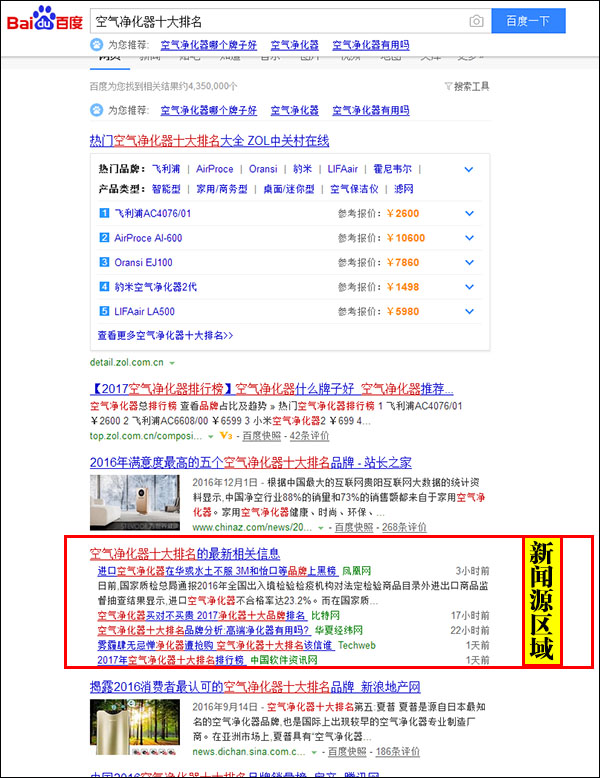Click forest air purifier thumbnail image
The image size is (600, 778).
coord(134,727)
